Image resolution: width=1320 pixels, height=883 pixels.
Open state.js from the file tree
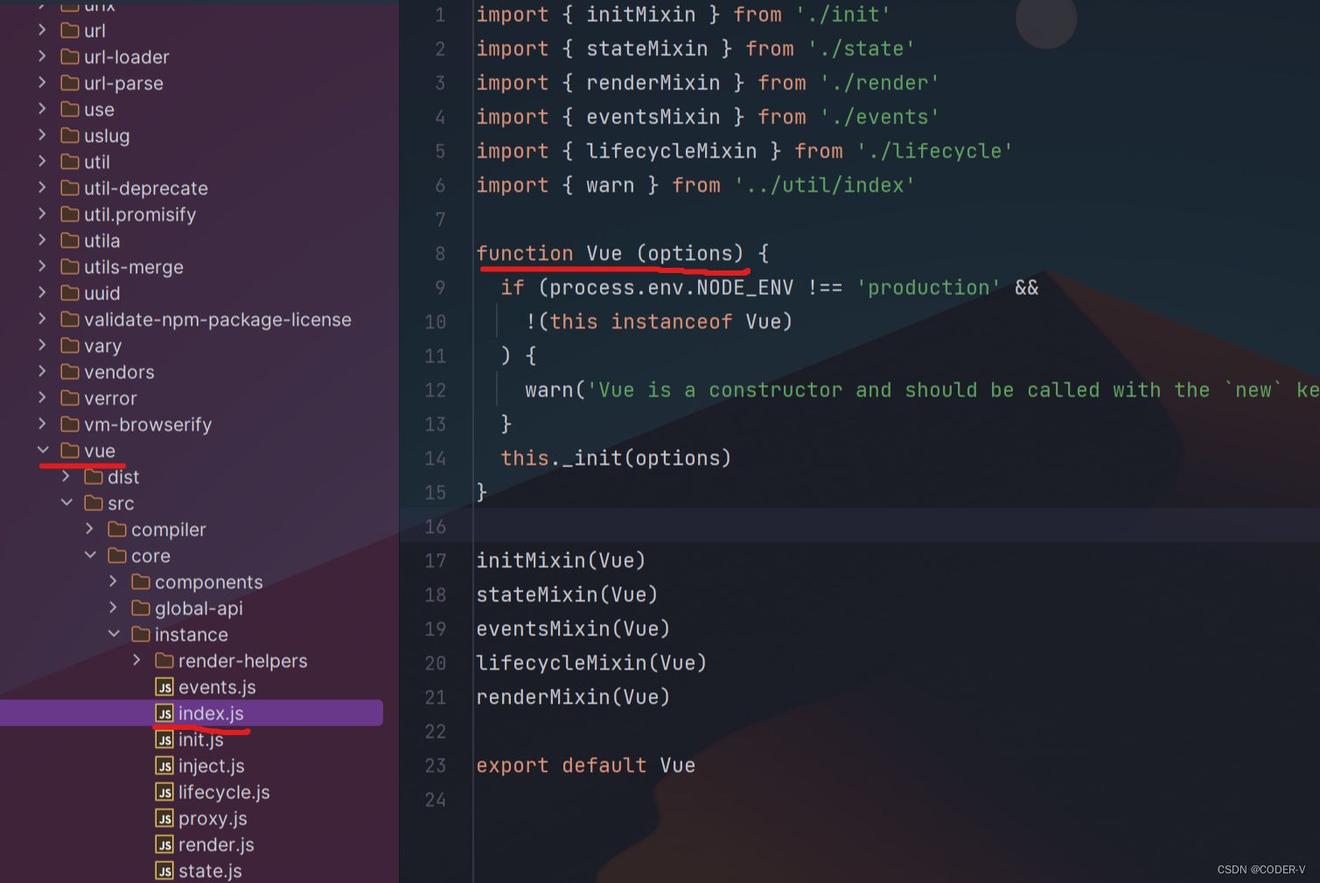[x=209, y=871]
